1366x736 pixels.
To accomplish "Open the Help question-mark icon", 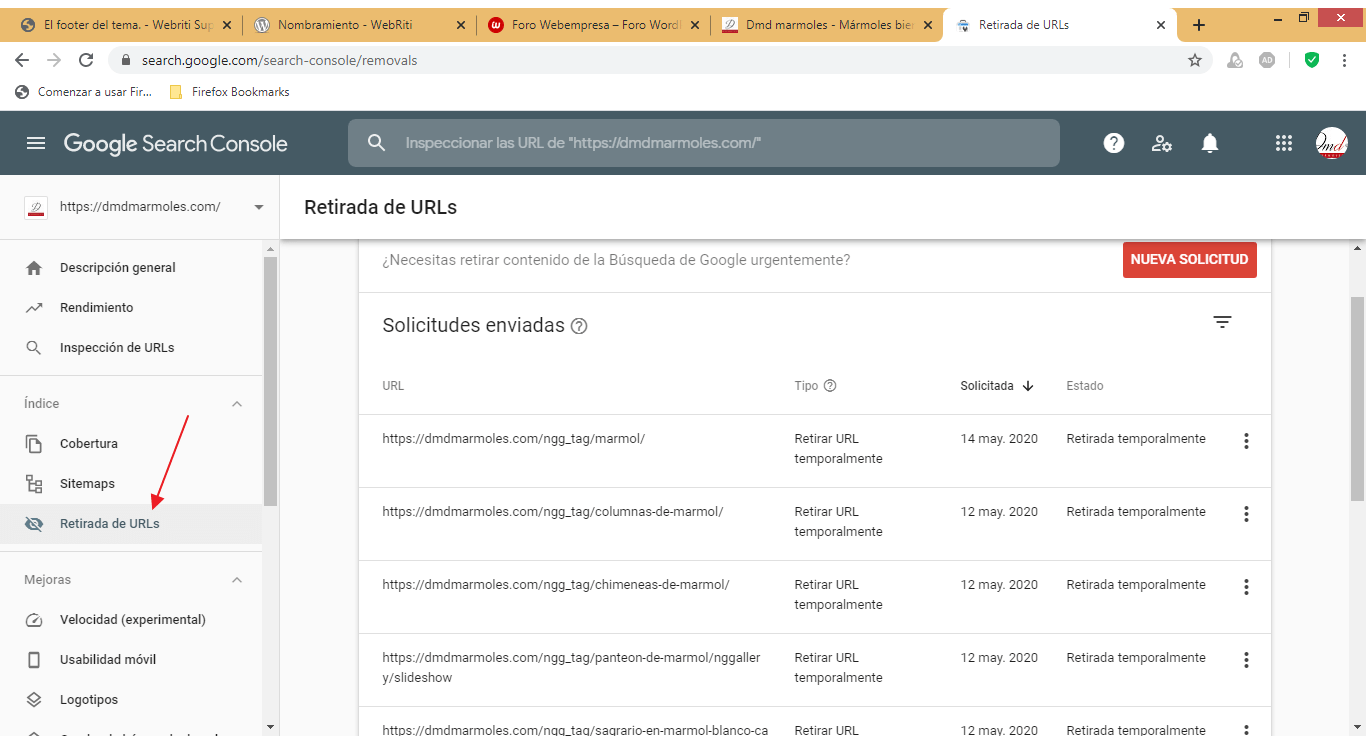I will [x=1114, y=143].
